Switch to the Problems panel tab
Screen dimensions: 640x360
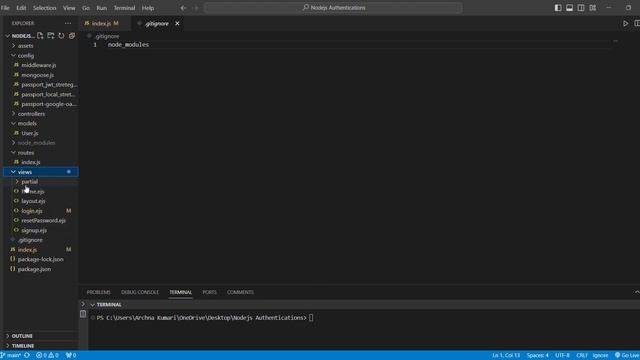(x=98, y=292)
